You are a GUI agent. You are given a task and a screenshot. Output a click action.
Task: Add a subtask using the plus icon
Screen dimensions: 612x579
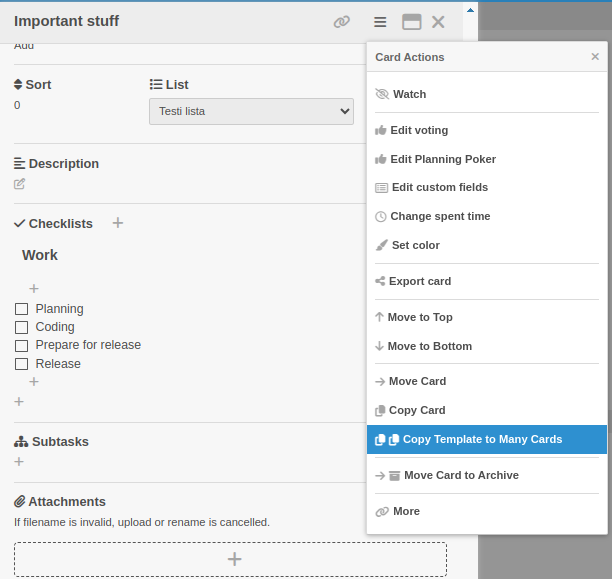[19, 461]
